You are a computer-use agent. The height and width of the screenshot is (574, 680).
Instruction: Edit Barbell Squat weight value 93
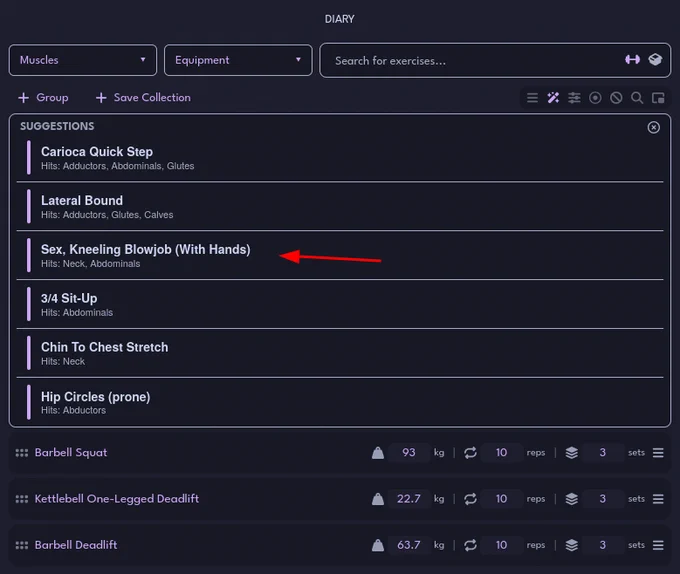pyautogui.click(x=409, y=453)
